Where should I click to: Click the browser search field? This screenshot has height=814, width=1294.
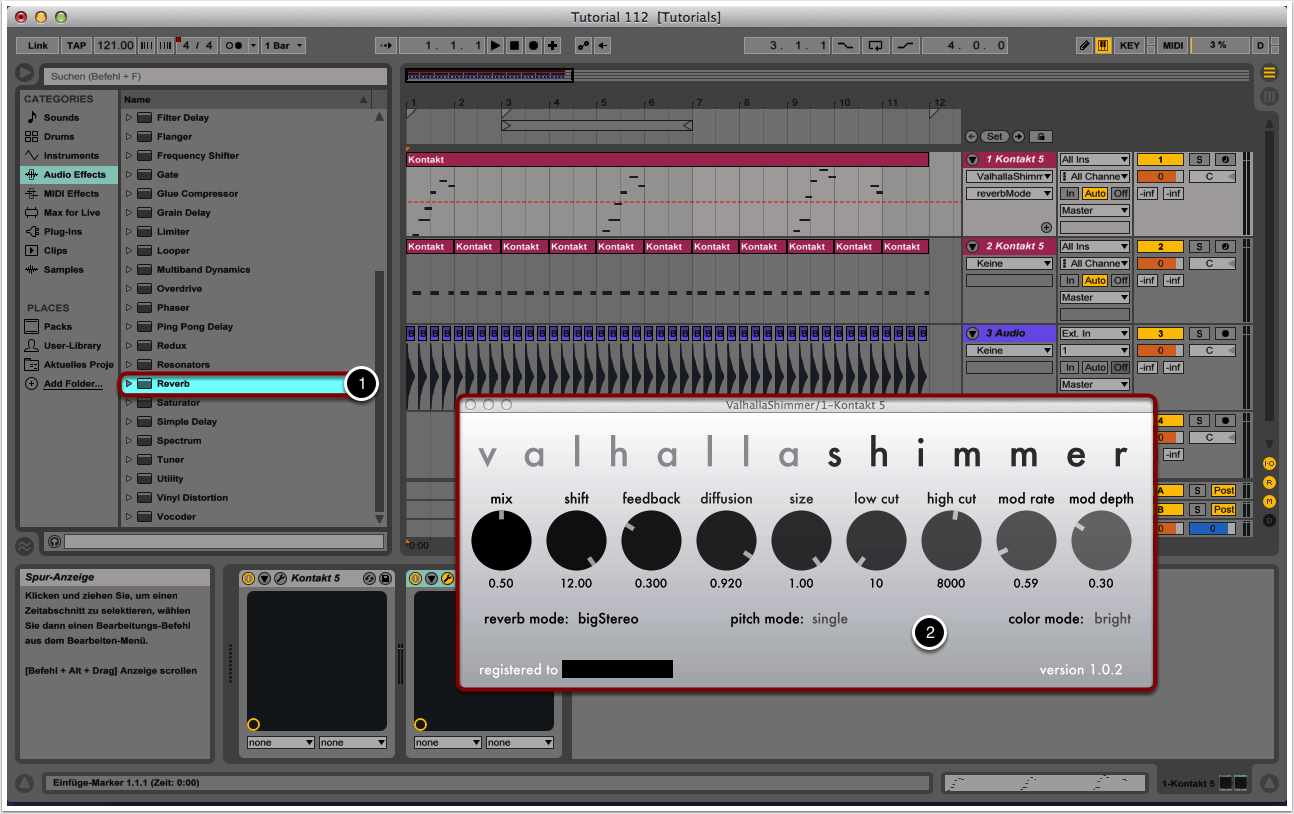click(x=214, y=77)
